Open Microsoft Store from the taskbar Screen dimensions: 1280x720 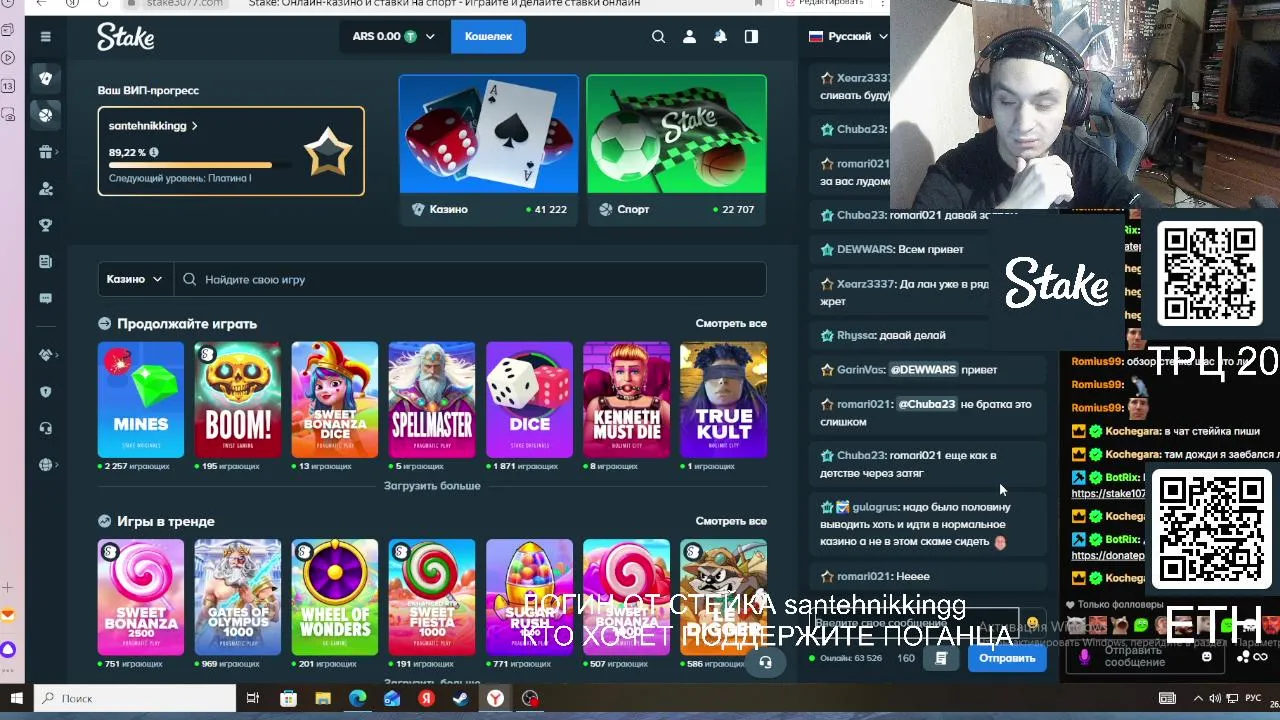click(x=288, y=698)
